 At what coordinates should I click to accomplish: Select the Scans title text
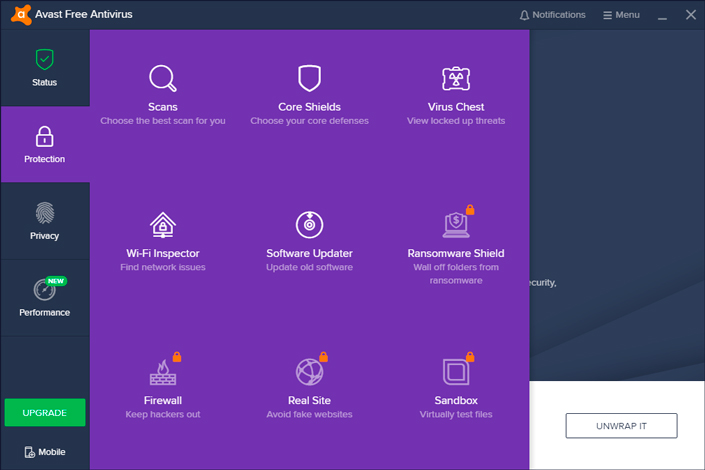pyautogui.click(x=163, y=107)
